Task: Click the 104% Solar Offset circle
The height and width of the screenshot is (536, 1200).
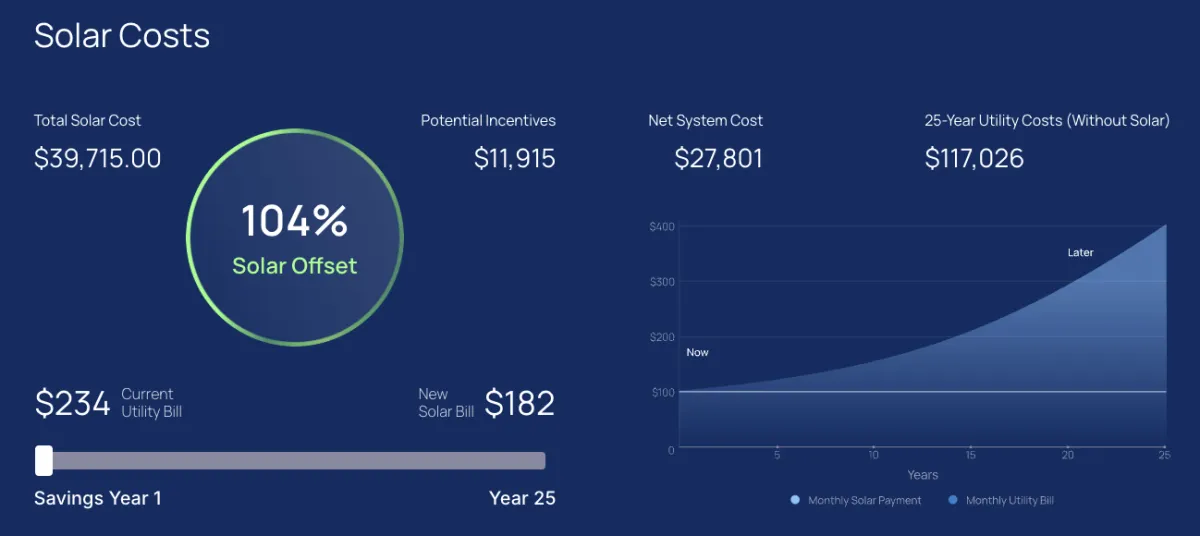Action: coord(295,238)
